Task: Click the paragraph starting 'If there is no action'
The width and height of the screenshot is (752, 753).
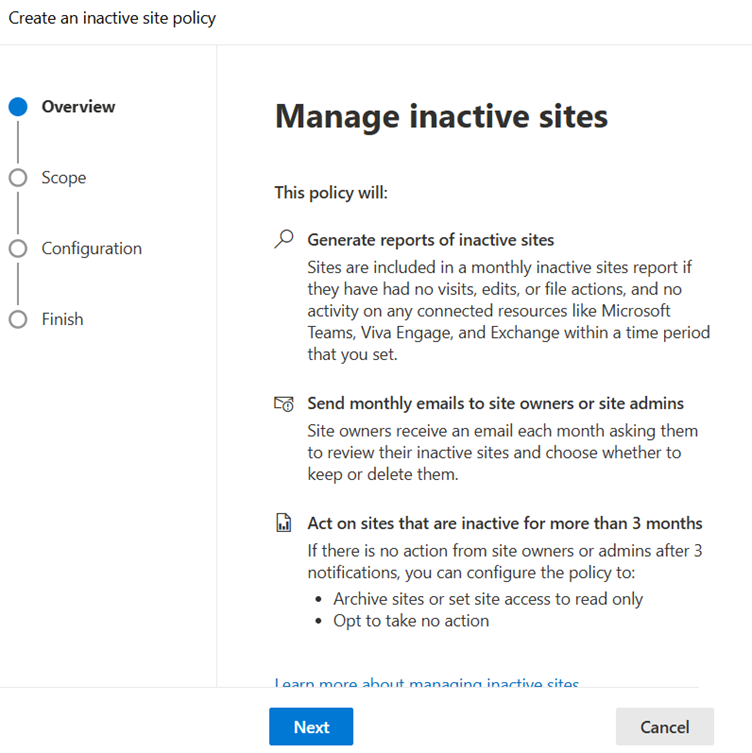Action: [505, 561]
